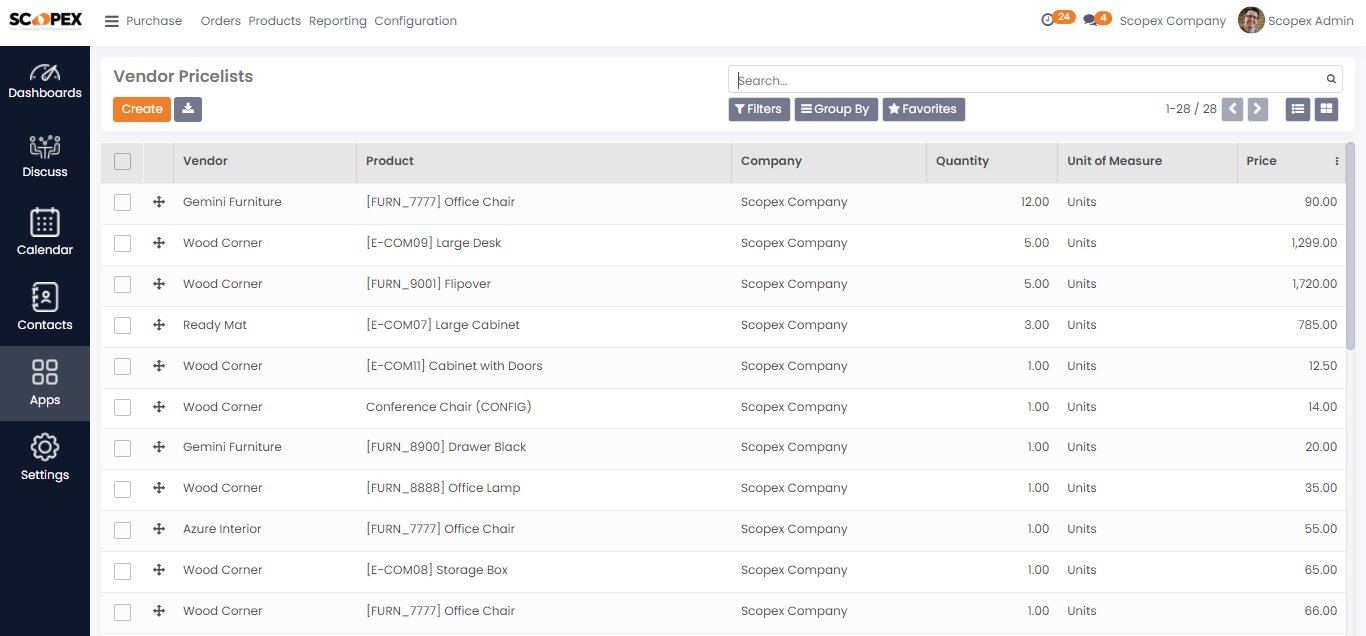Switch to kanban view icon
Image resolution: width=1366 pixels, height=636 pixels.
pos(1327,109)
